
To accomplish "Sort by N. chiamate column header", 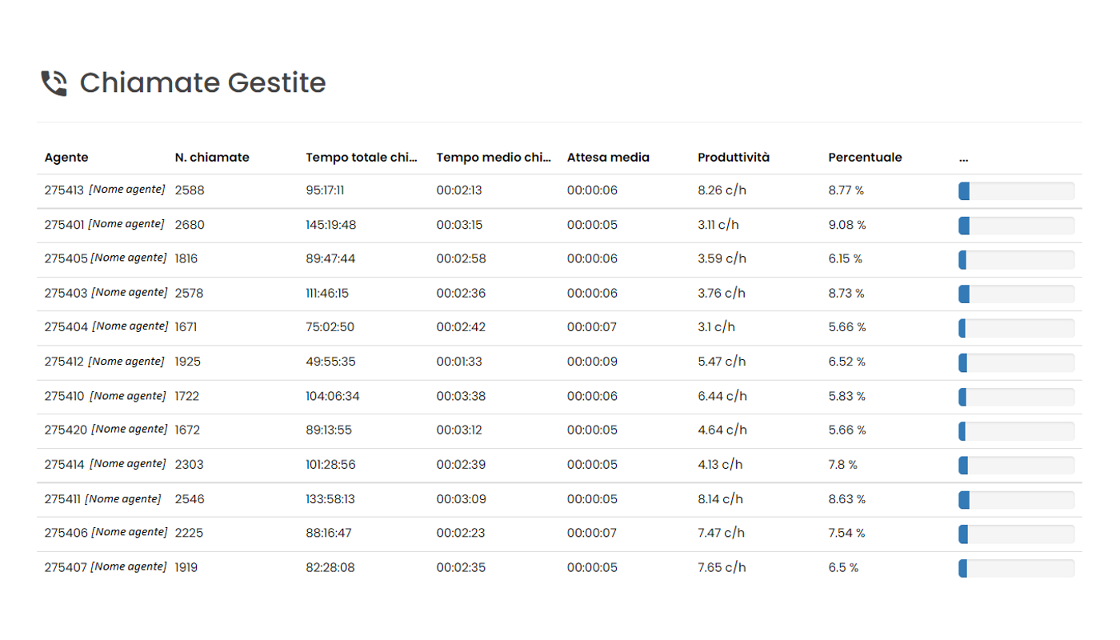I will point(211,157).
